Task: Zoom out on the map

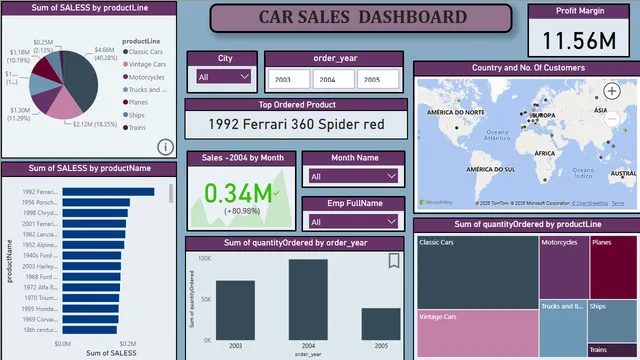Action: tap(611, 119)
